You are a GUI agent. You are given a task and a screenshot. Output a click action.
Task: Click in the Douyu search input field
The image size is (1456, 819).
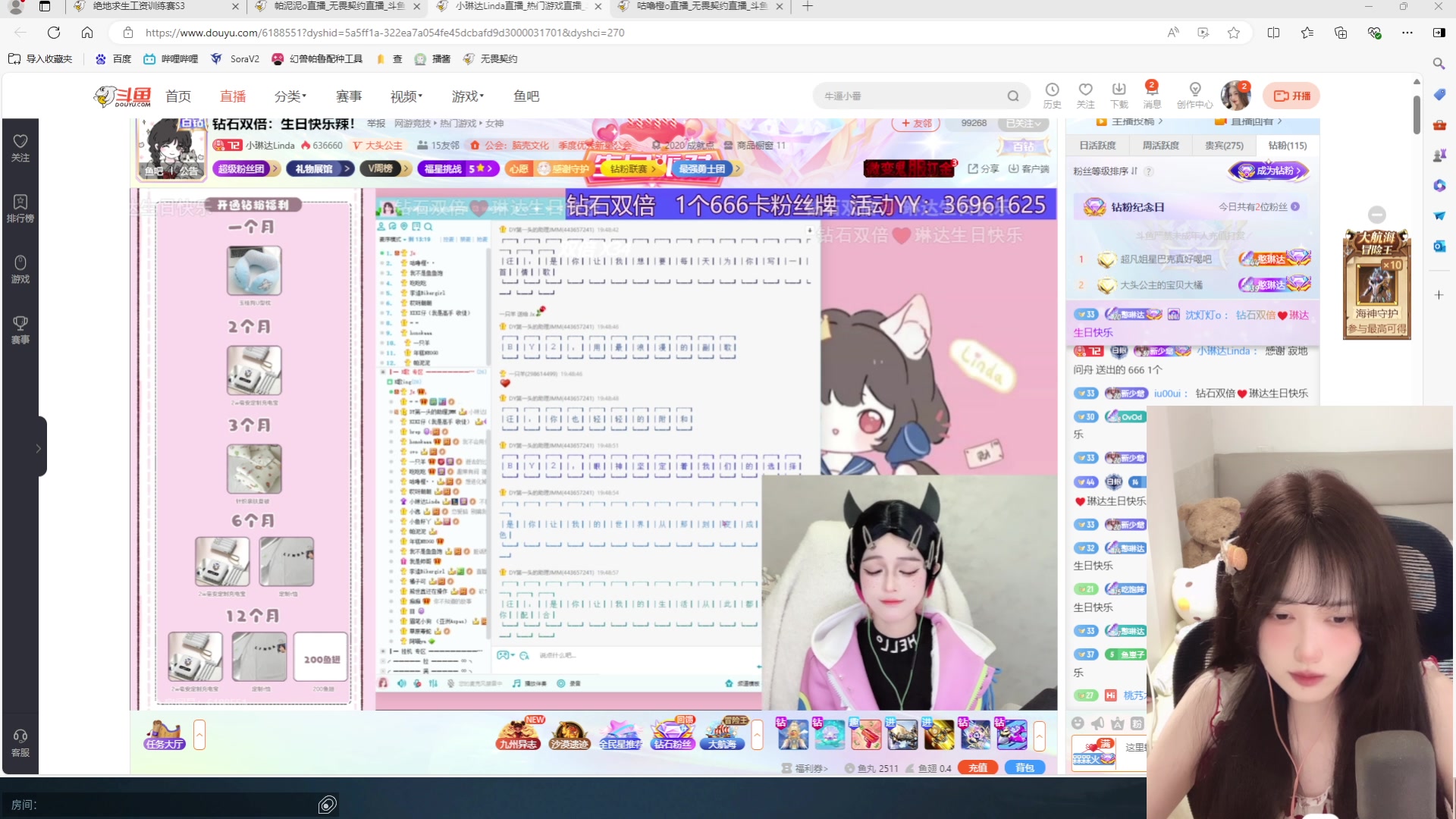pyautogui.click(x=910, y=96)
